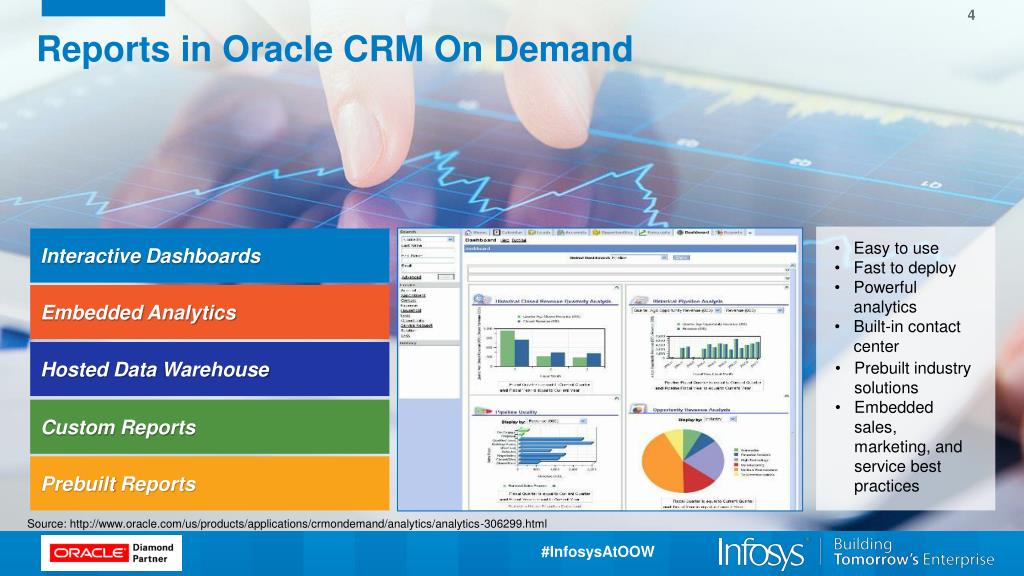Screen dimensions: 1024x576
Task: Click the Opportunity Revenue Analysis pie icon
Action: coord(639,409)
